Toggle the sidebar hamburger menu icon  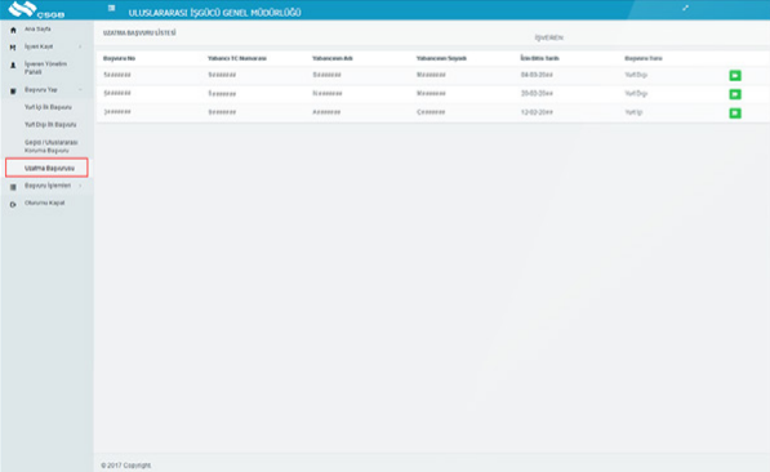[x=111, y=11]
